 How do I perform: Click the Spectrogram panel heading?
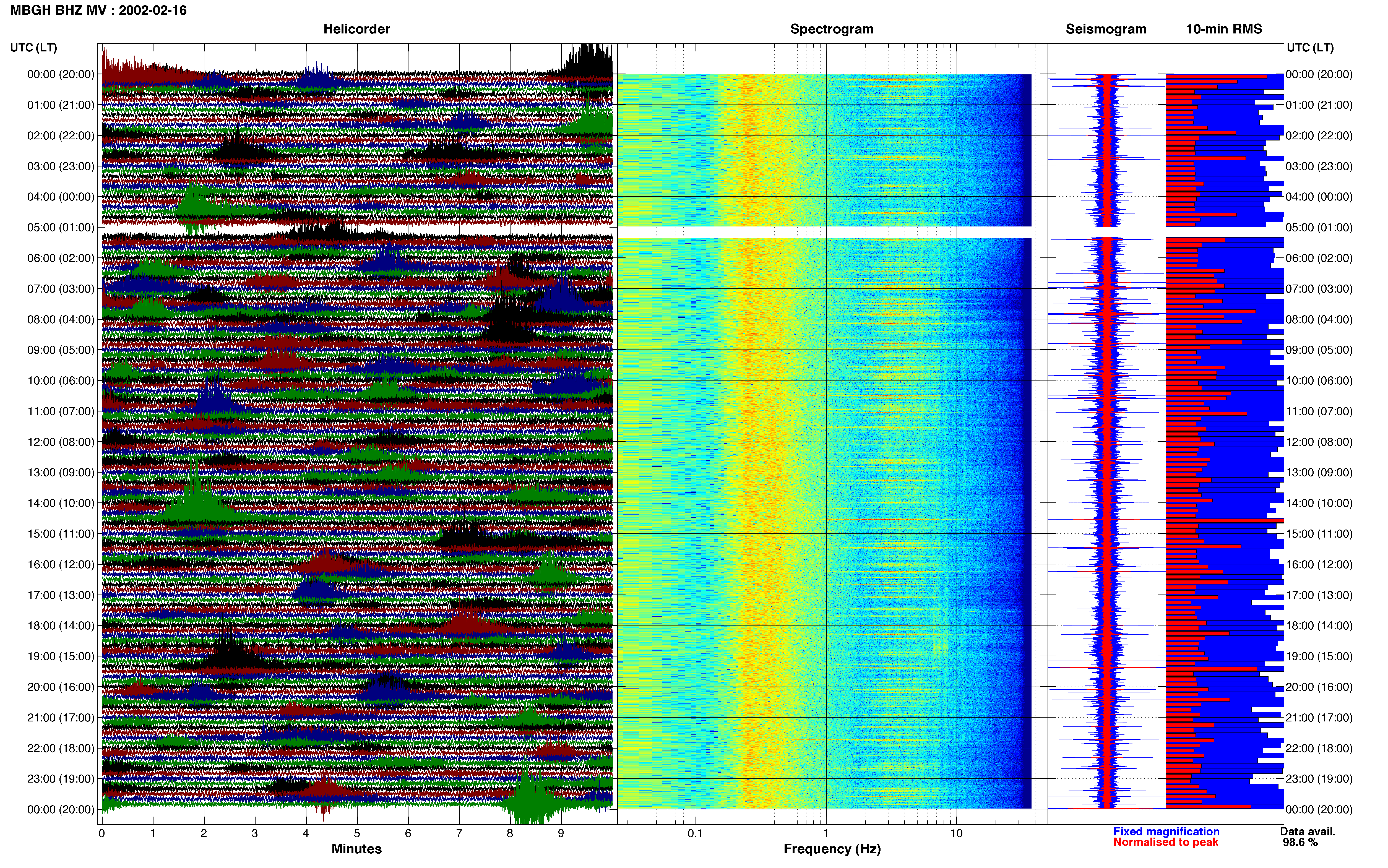point(832,29)
